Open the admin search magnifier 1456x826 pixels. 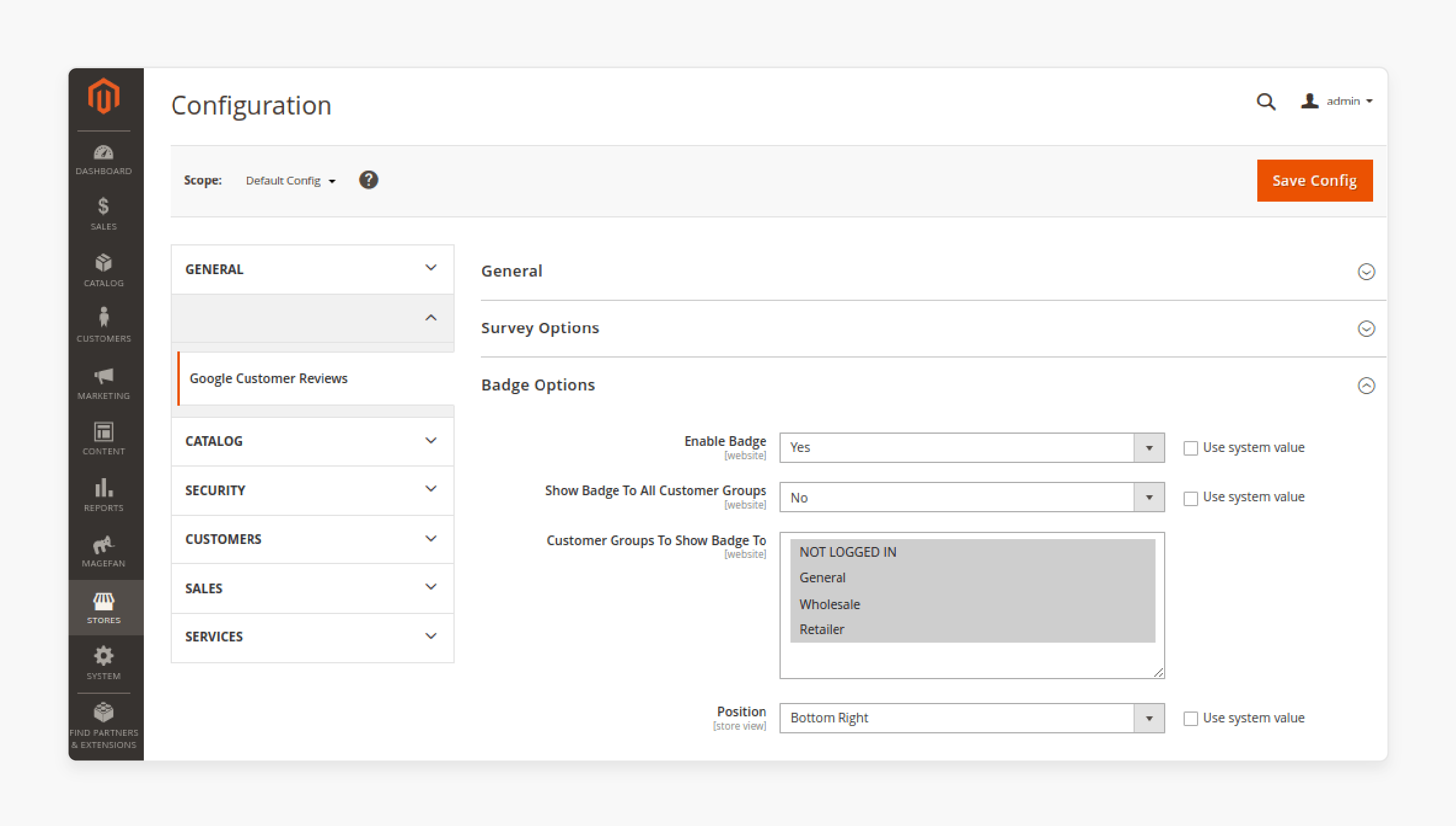1266,102
